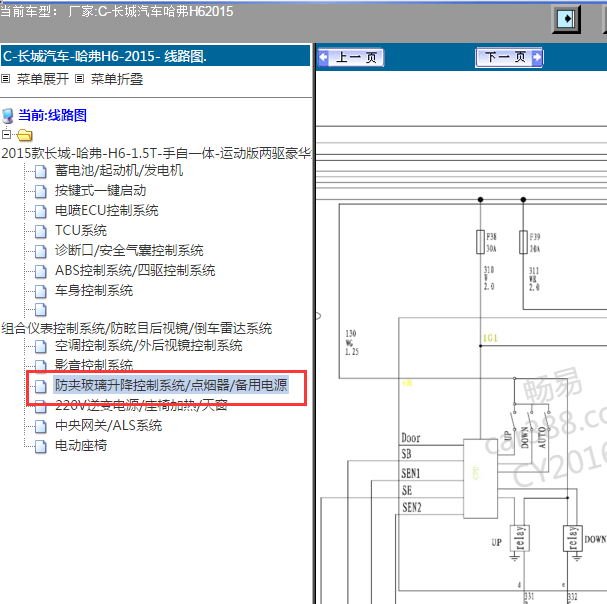Open 220V逆变电源/座椅加热/天窗 diagram
Screen dimensions: 607x604
coord(141,405)
